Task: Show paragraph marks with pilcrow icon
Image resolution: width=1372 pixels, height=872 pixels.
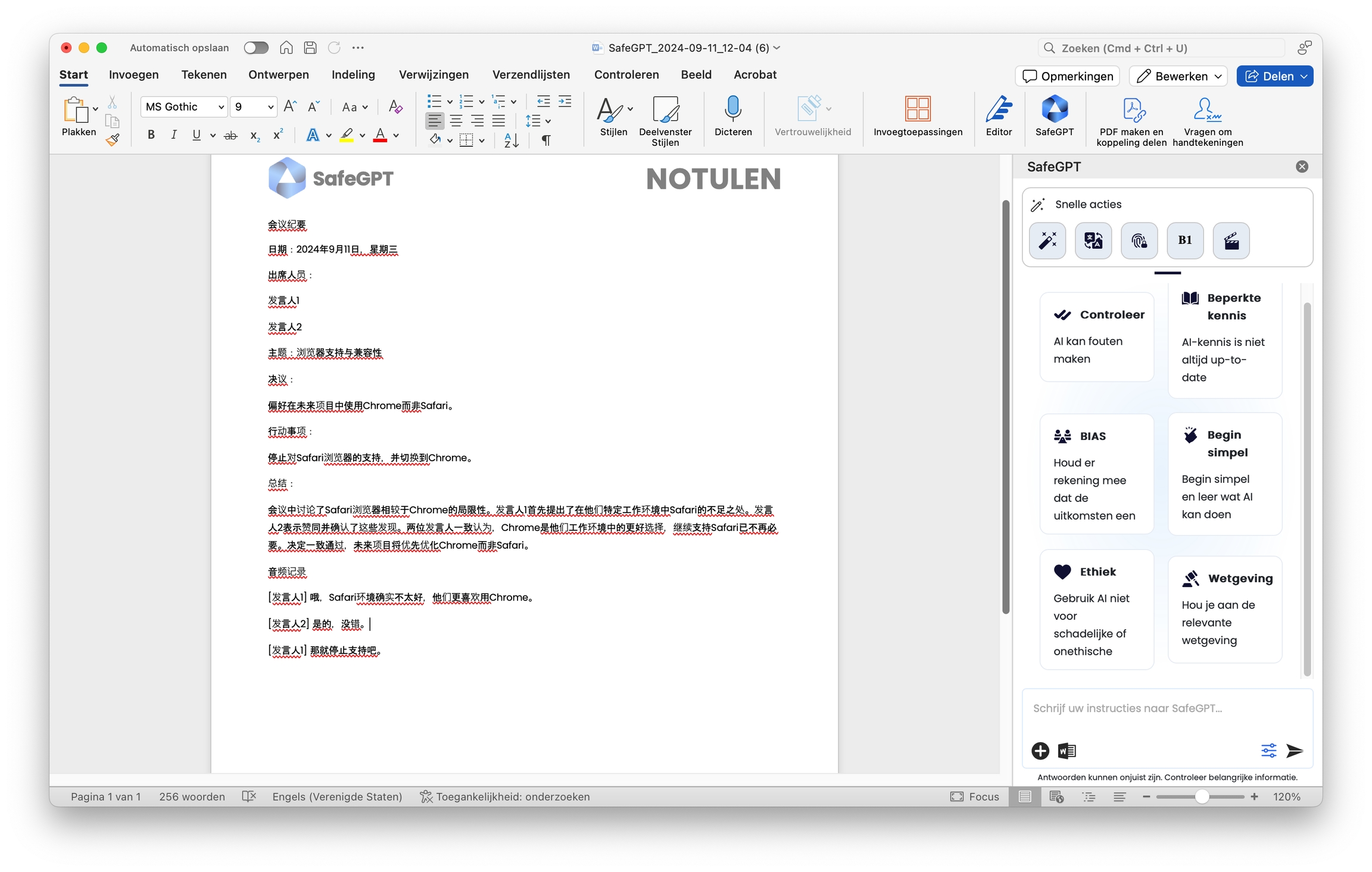Action: pyautogui.click(x=545, y=140)
